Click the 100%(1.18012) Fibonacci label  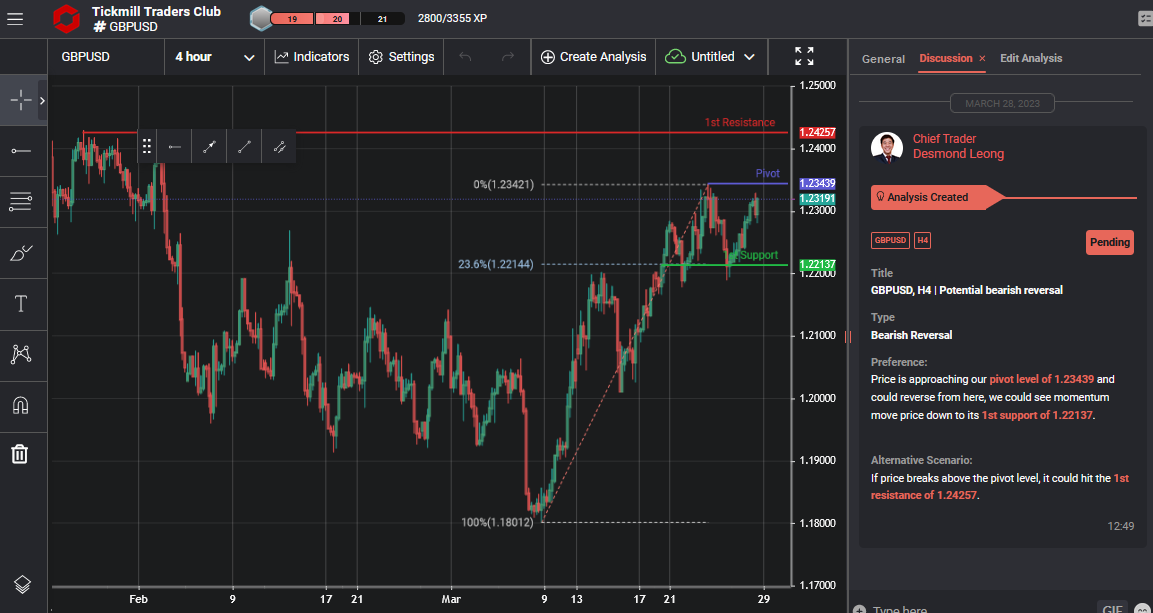497,523
